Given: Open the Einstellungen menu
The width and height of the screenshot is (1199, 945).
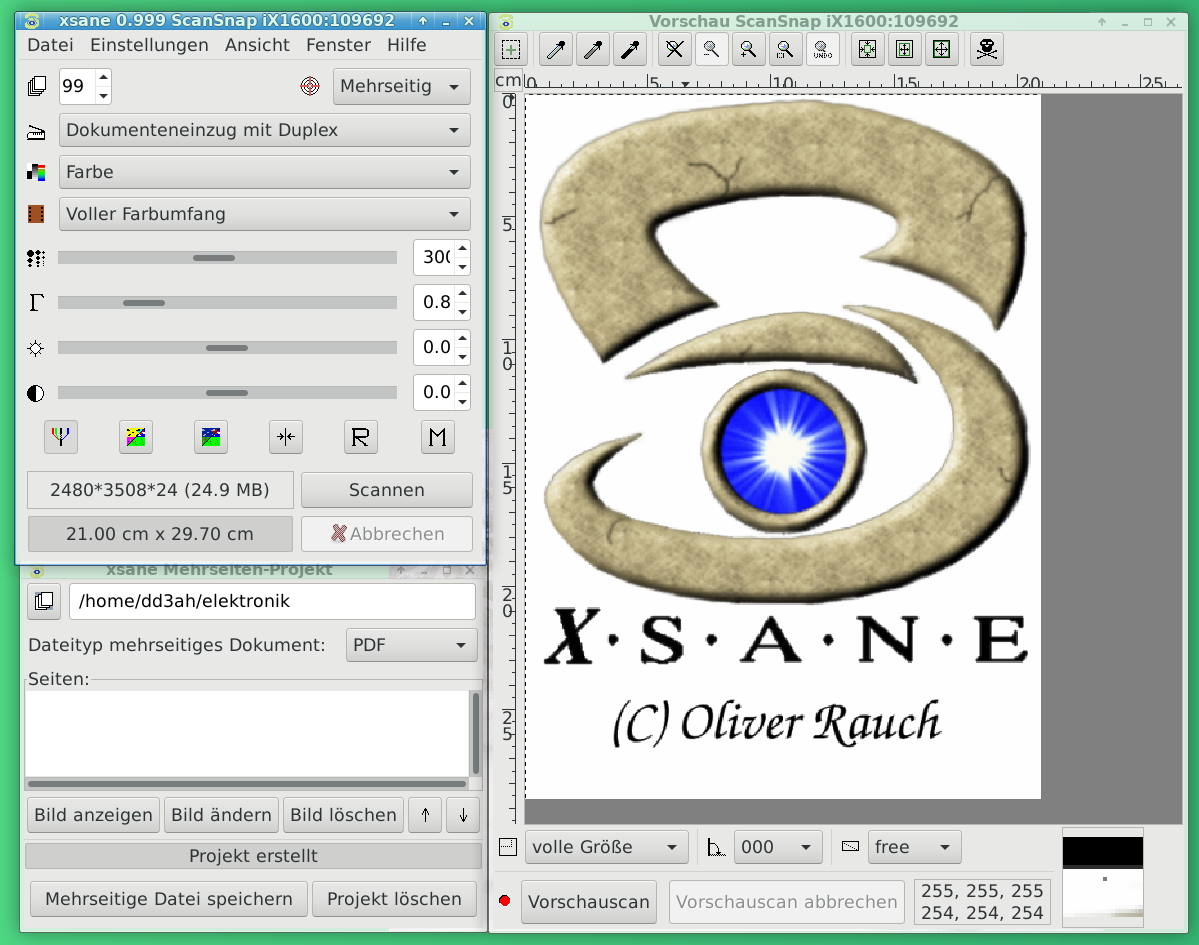Looking at the screenshot, I should tap(149, 45).
